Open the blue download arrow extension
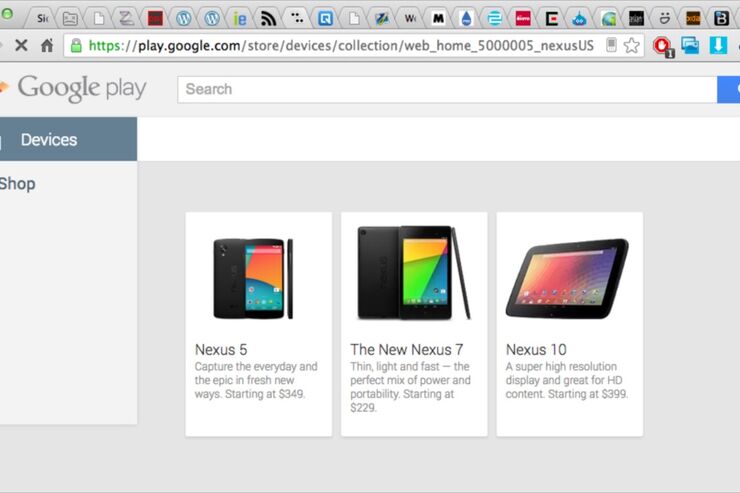The image size is (740, 493). (x=718, y=45)
